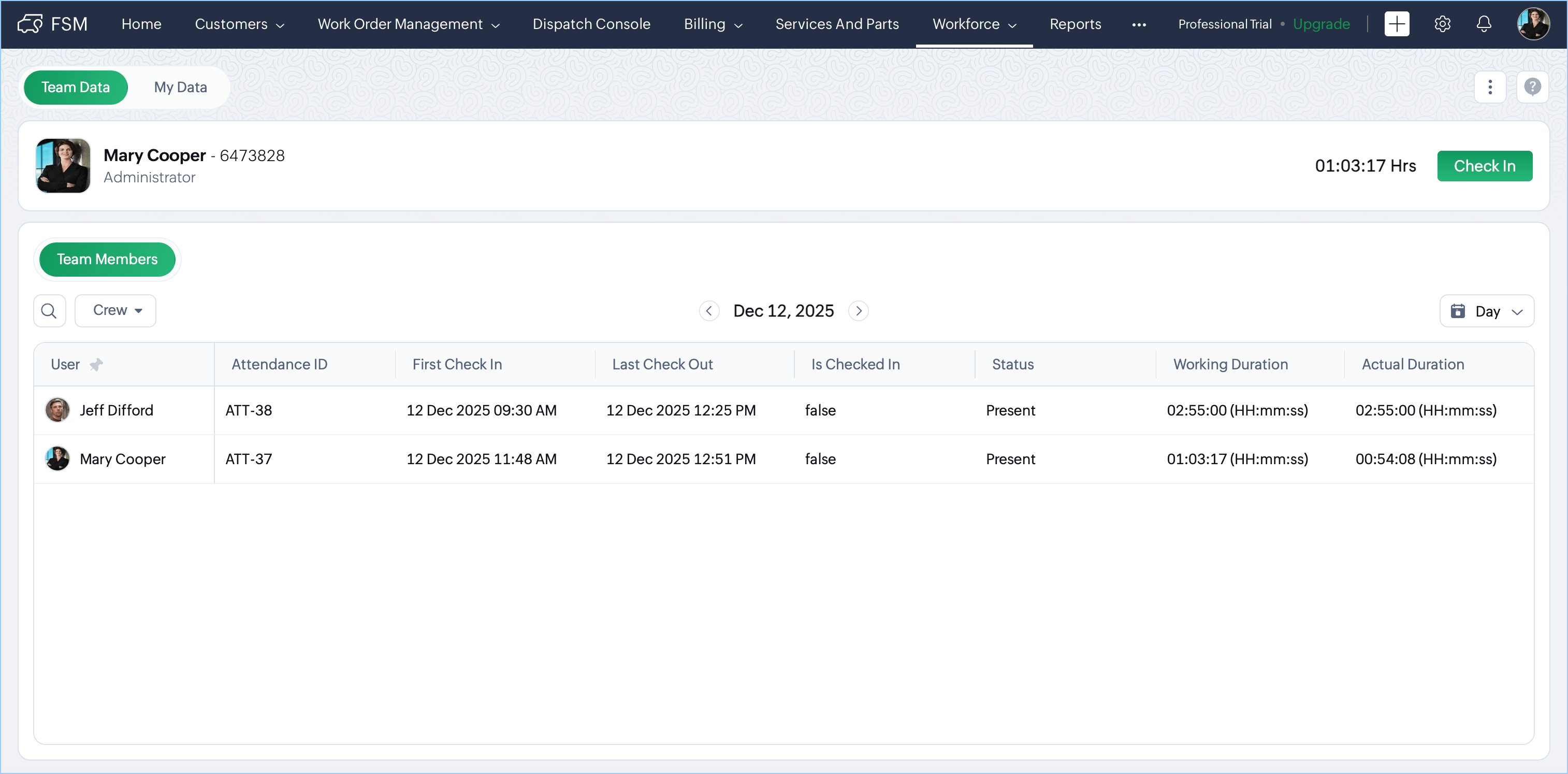Select the Team Data toggle

[76, 87]
